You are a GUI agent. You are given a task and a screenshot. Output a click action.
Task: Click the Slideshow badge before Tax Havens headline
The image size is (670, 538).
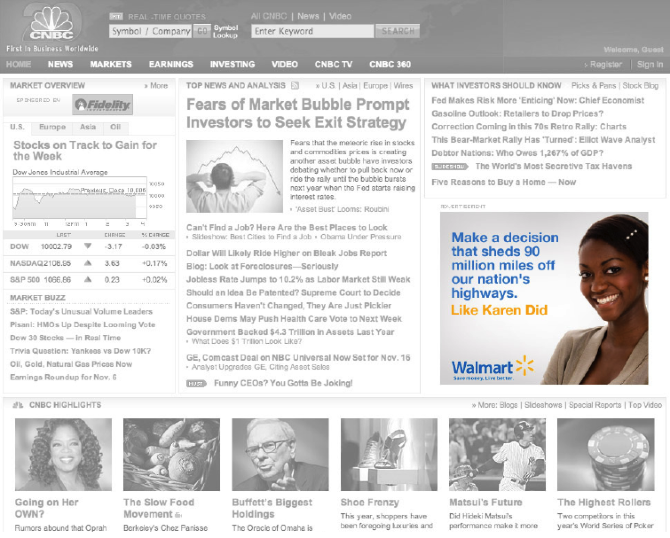pos(450,166)
